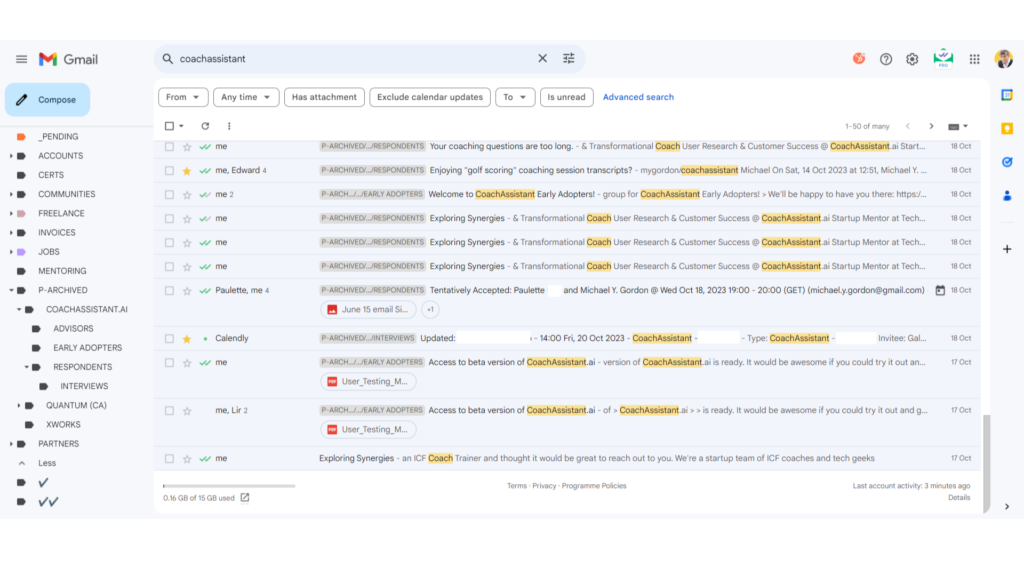Open the account profile avatar
This screenshot has height=576, width=1024.
[x=1004, y=59]
